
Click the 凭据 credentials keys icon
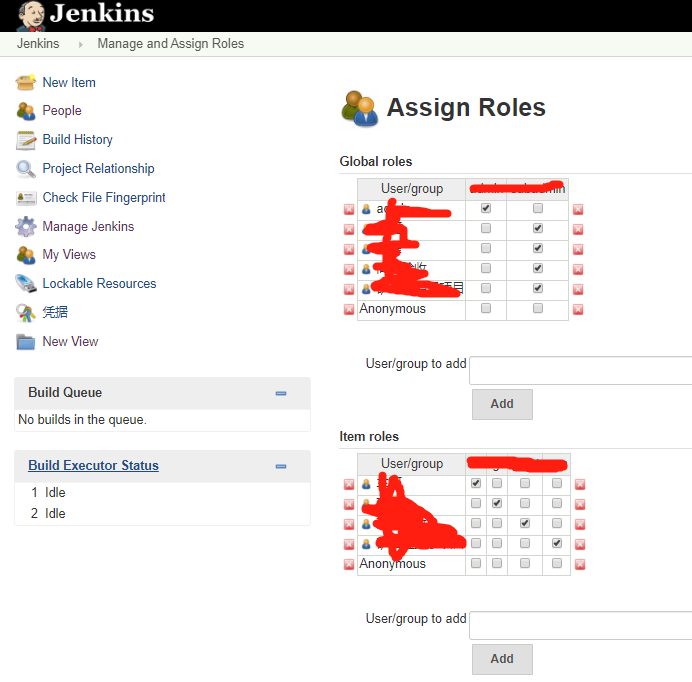[26, 313]
